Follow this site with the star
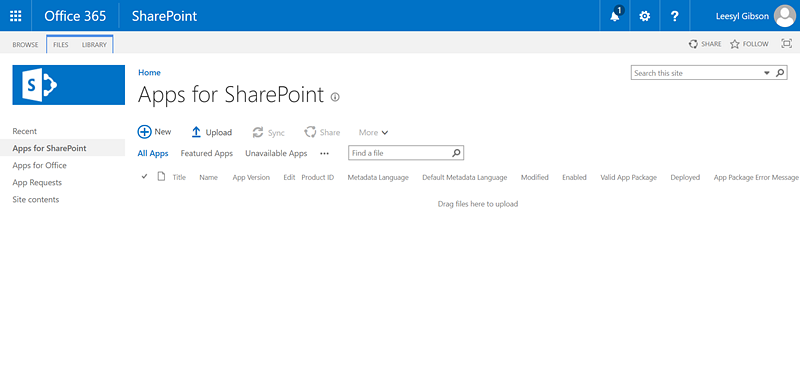Screen dimensions: 800x368 [749, 44]
